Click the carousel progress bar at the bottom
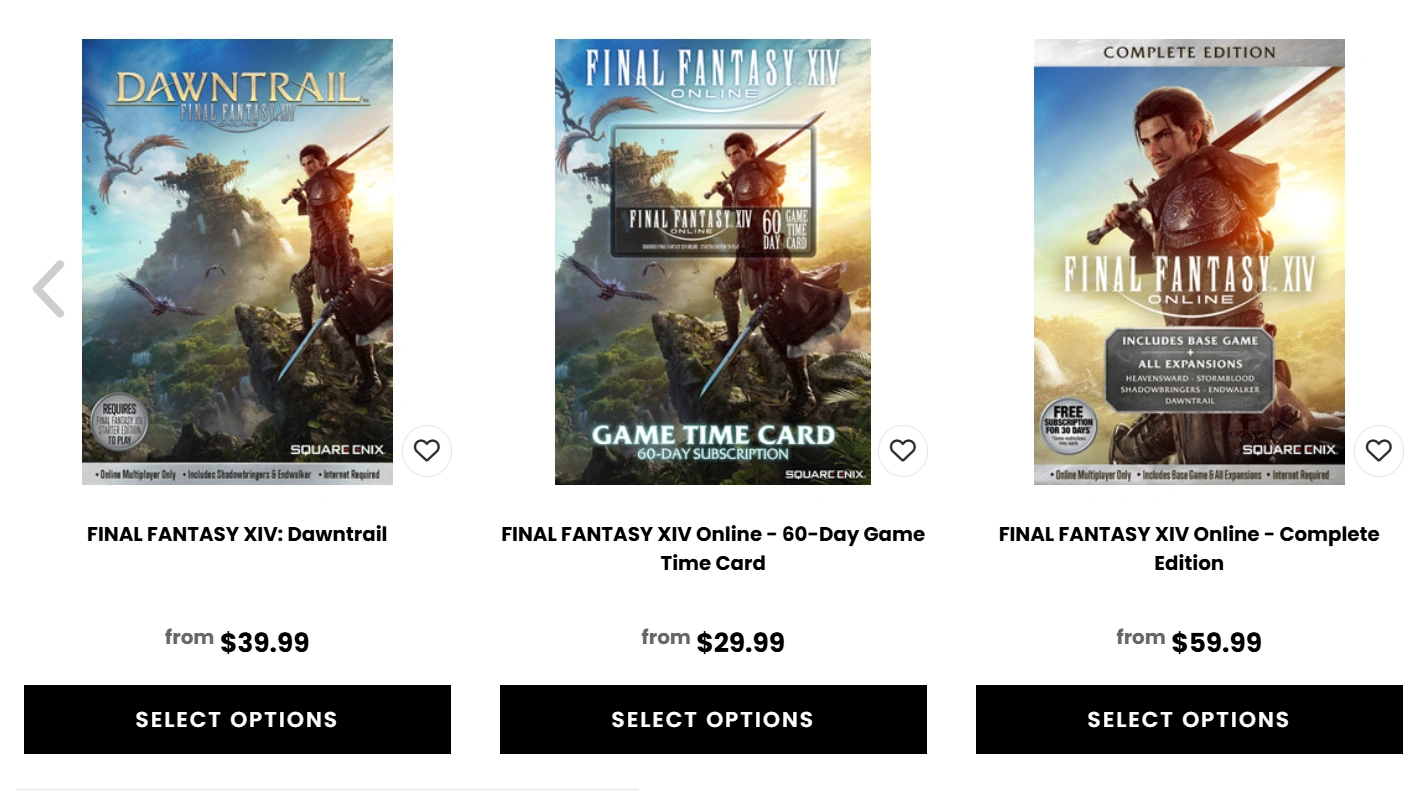Image resolution: width=1419 pixels, height=791 pixels. 327,789
